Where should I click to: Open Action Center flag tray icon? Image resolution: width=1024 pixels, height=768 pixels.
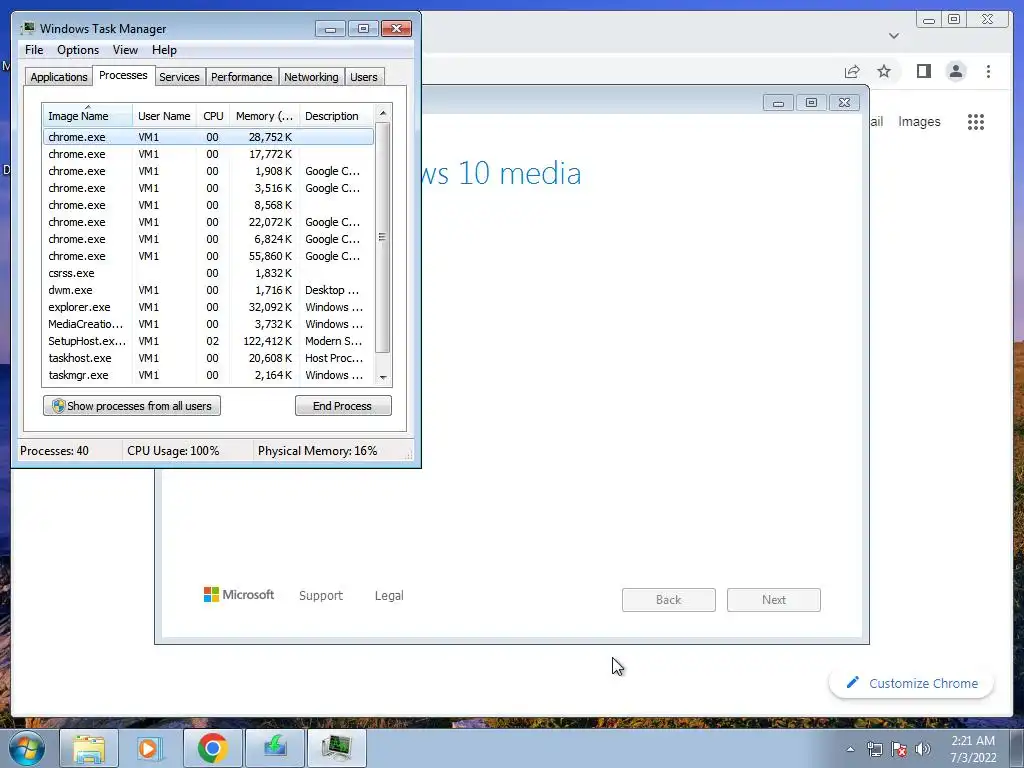point(899,749)
